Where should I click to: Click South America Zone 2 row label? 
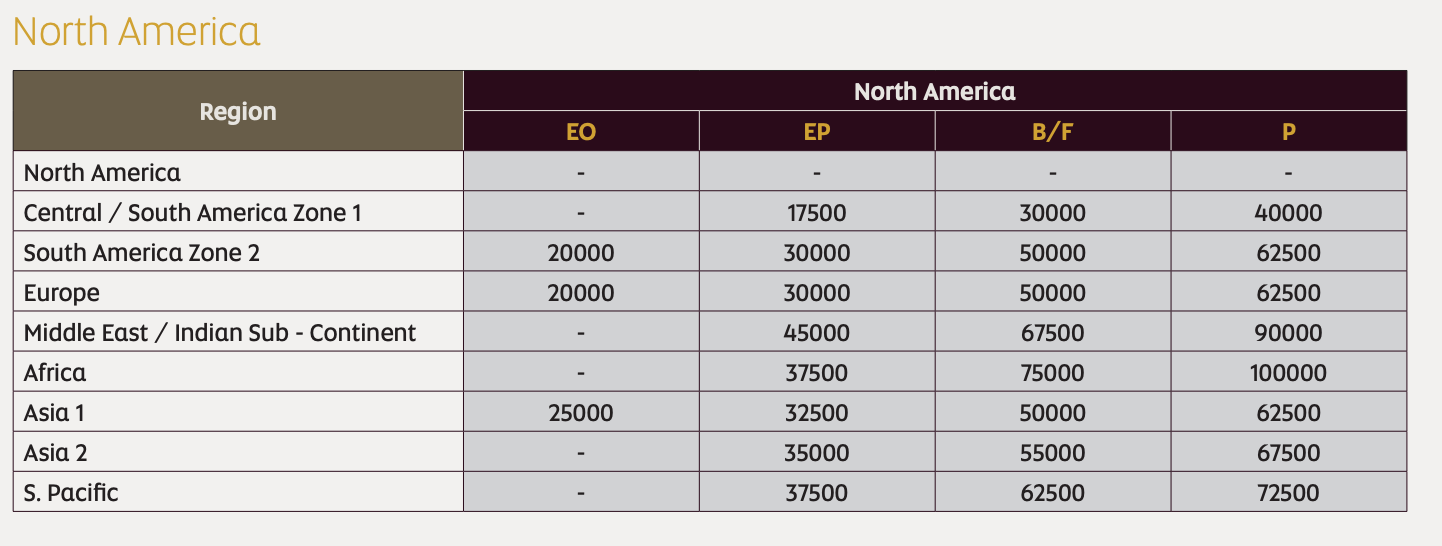[142, 253]
